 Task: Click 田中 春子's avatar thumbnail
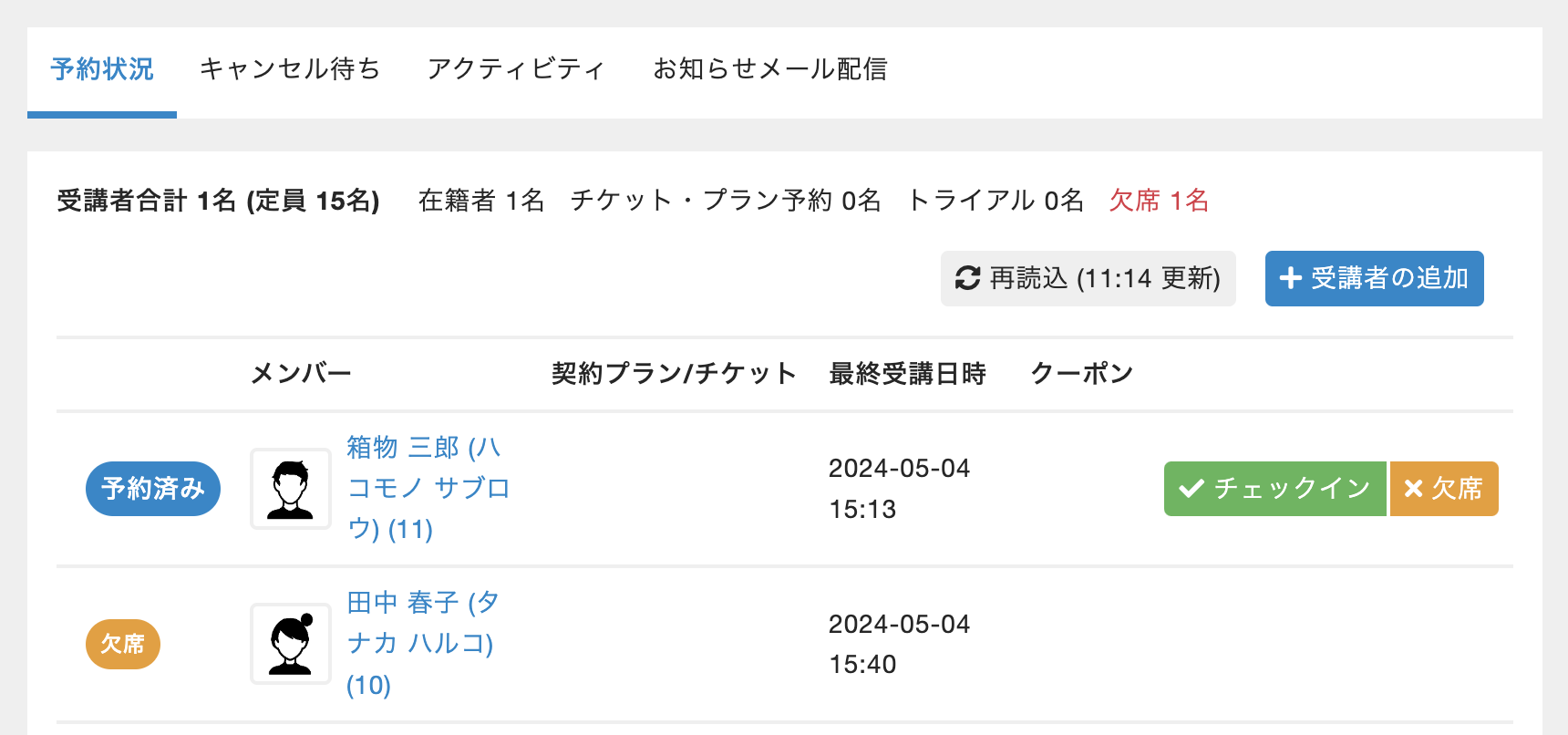(x=291, y=644)
